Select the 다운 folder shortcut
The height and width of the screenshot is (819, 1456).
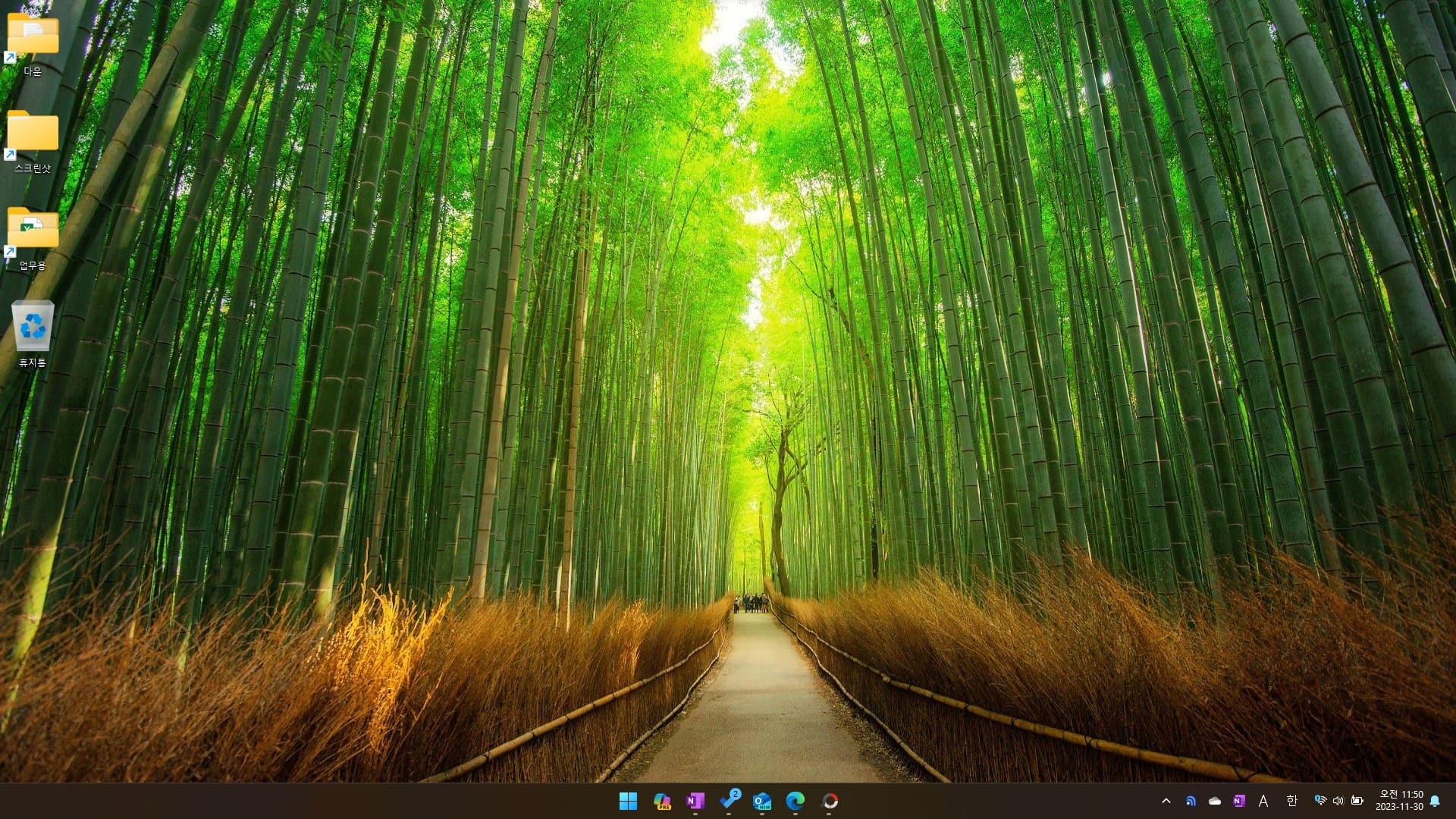tap(33, 42)
